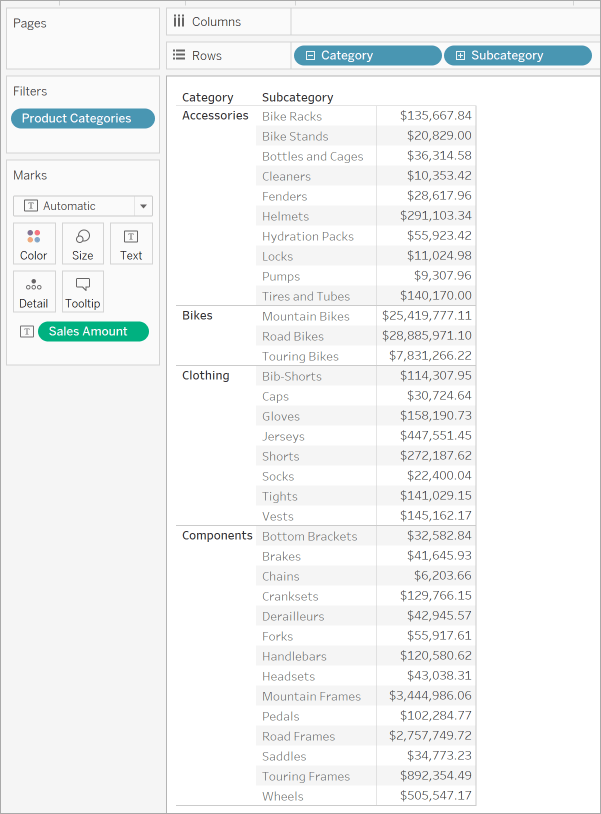This screenshot has width=601, height=814.
Task: Expand the Subcategory pill hierarchy
Action: [463, 55]
